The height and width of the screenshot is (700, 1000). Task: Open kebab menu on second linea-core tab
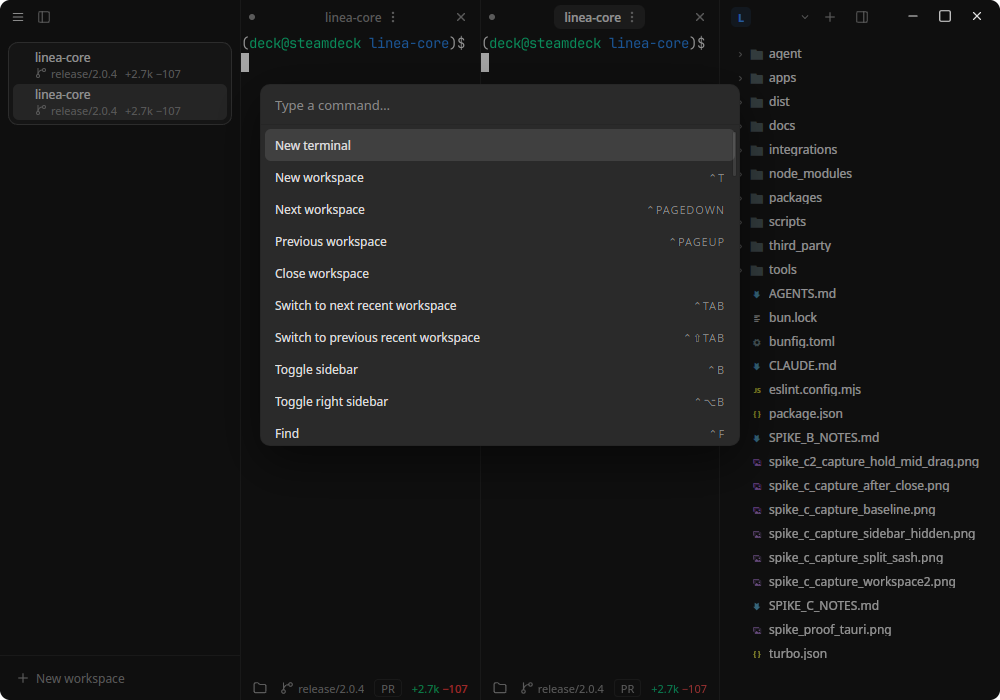(x=632, y=17)
